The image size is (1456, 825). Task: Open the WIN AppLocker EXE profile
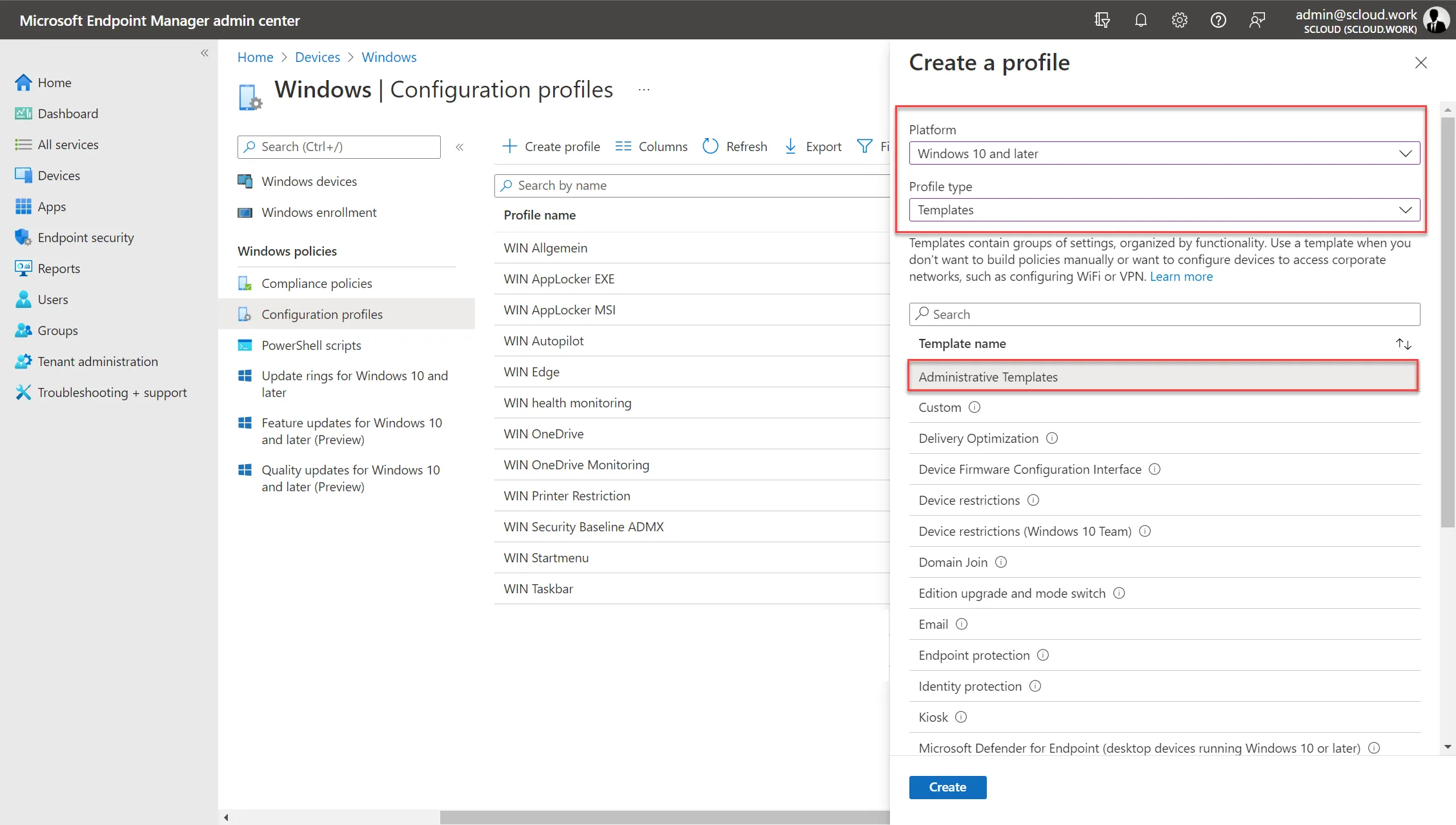[559, 279]
